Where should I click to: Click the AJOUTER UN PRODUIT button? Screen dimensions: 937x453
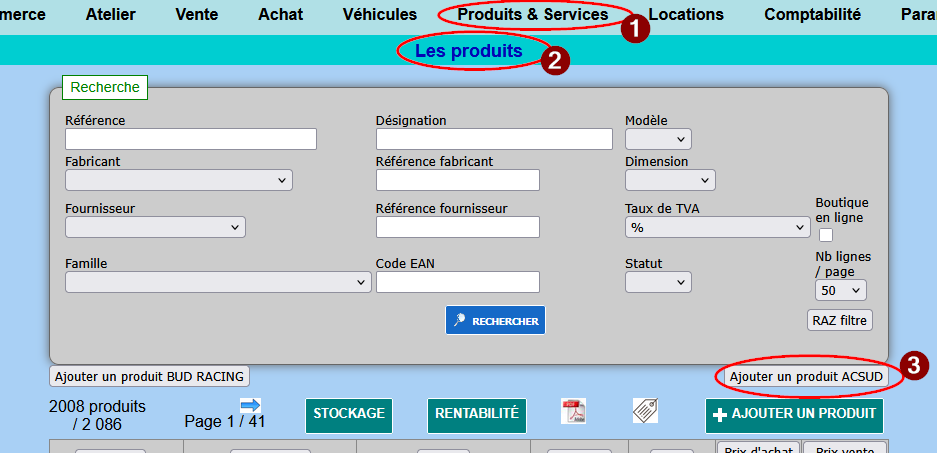coord(794,414)
